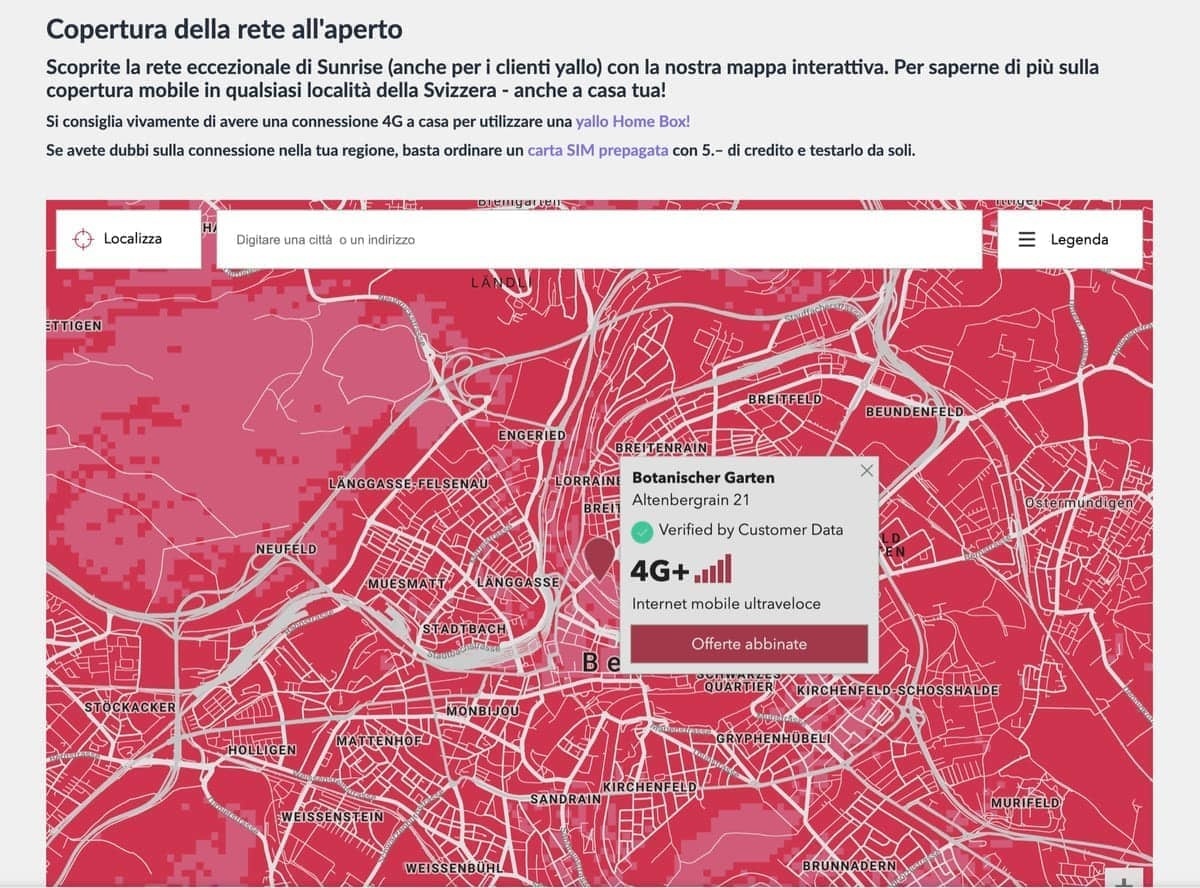Click the GRYPHENHÜBELI label on map

[774, 739]
